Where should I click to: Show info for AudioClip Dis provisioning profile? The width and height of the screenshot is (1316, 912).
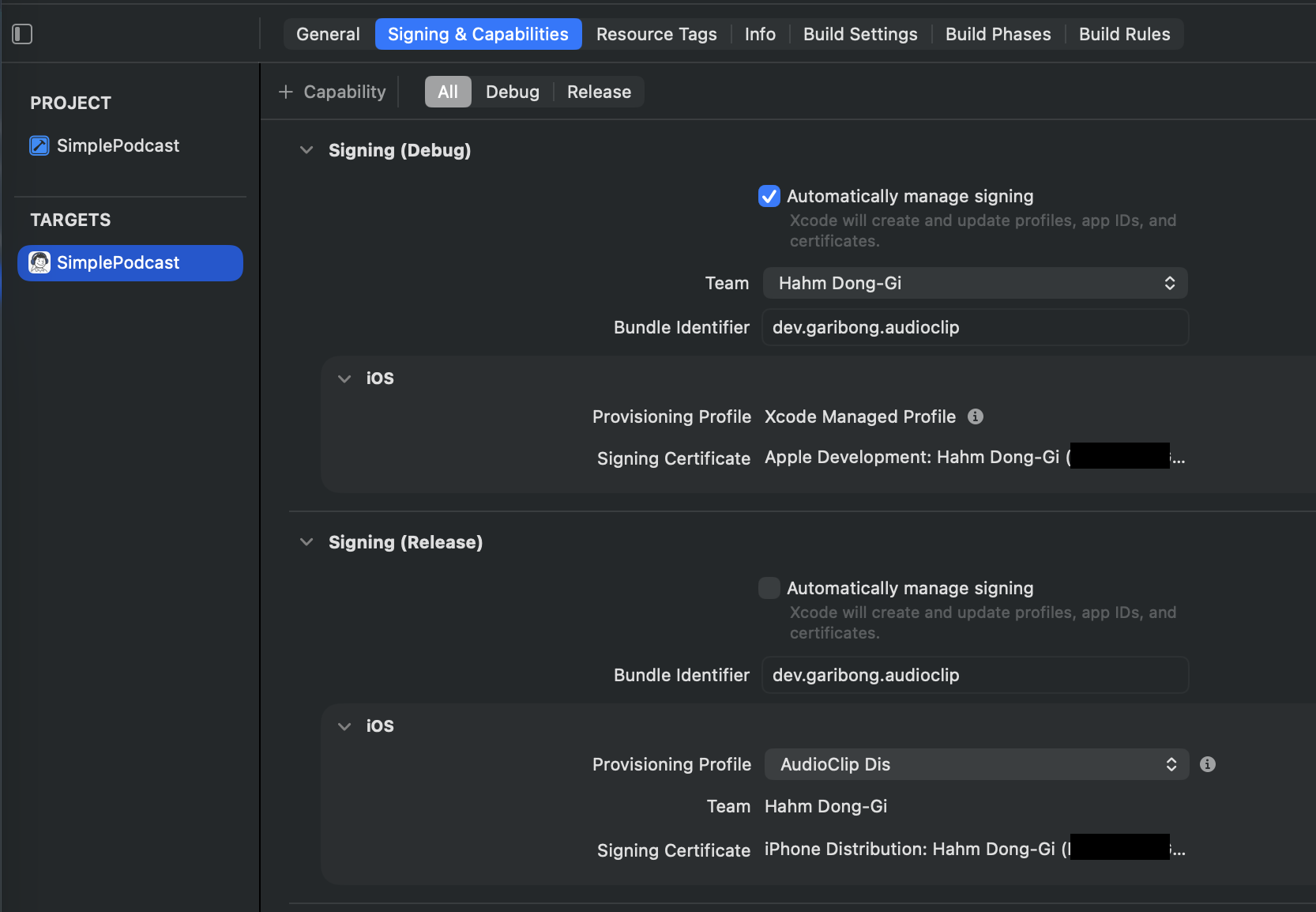pyautogui.click(x=1208, y=764)
